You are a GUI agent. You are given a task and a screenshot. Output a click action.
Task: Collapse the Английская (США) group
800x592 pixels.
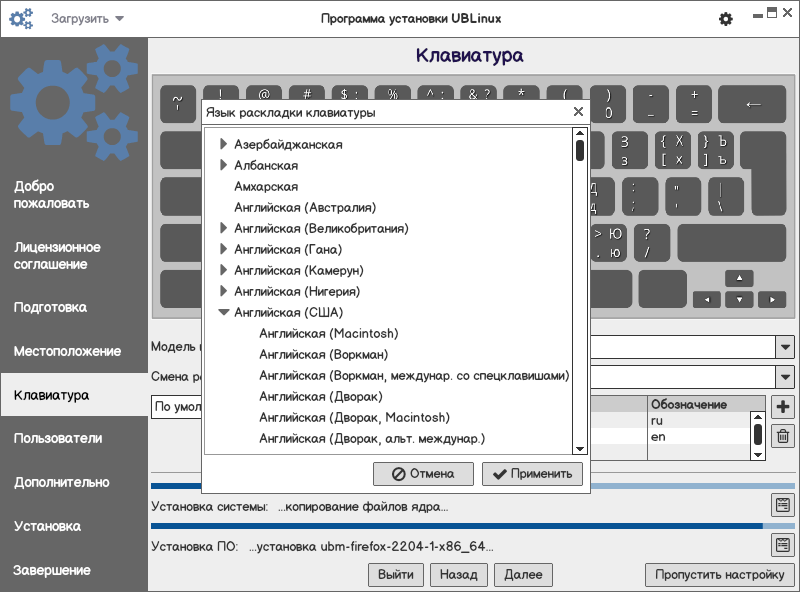(x=223, y=312)
